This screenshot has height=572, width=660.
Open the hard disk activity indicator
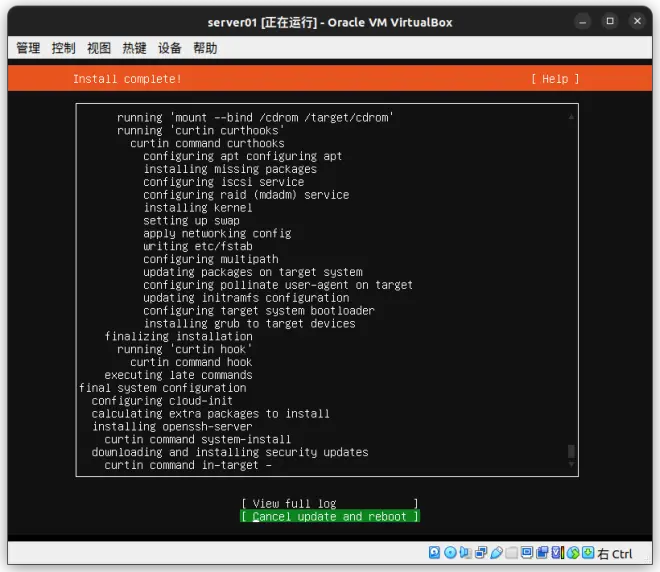[434, 552]
